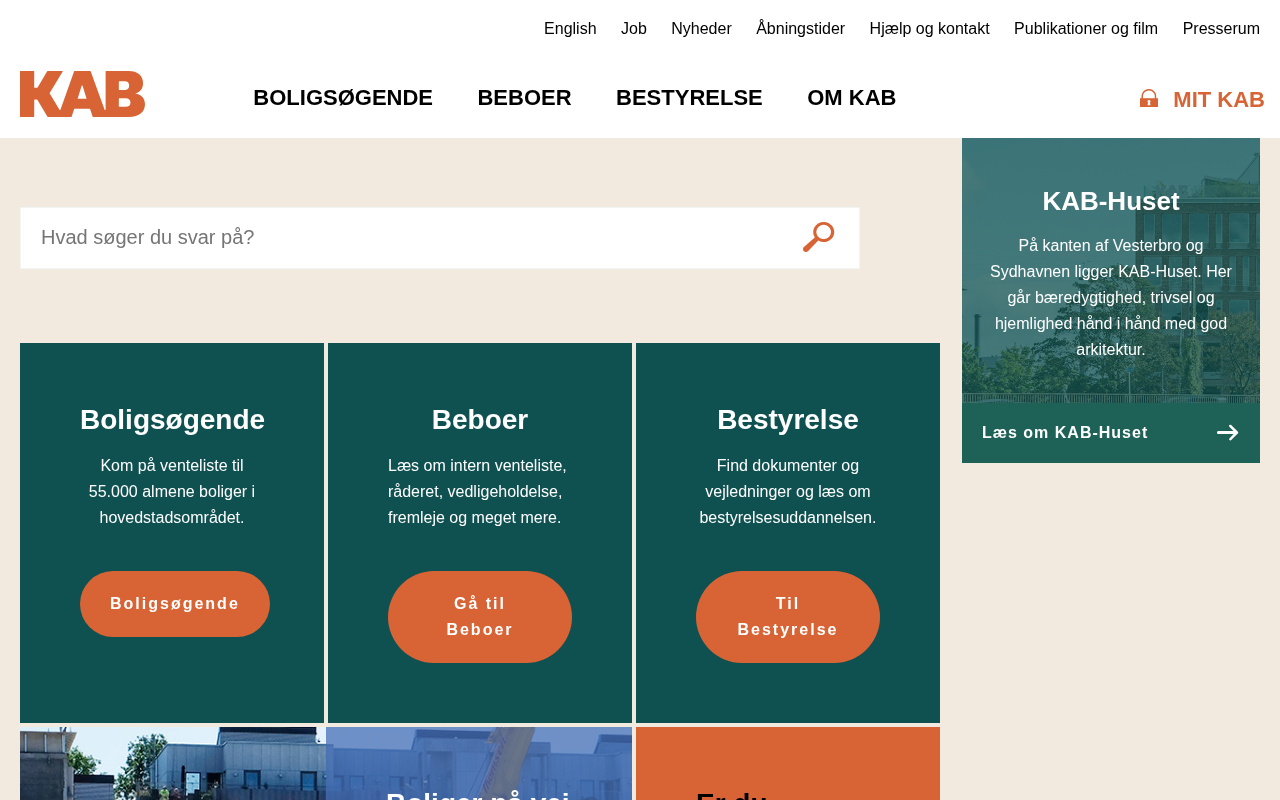Switch language to English
The width and height of the screenshot is (1280, 800).
coord(570,29)
